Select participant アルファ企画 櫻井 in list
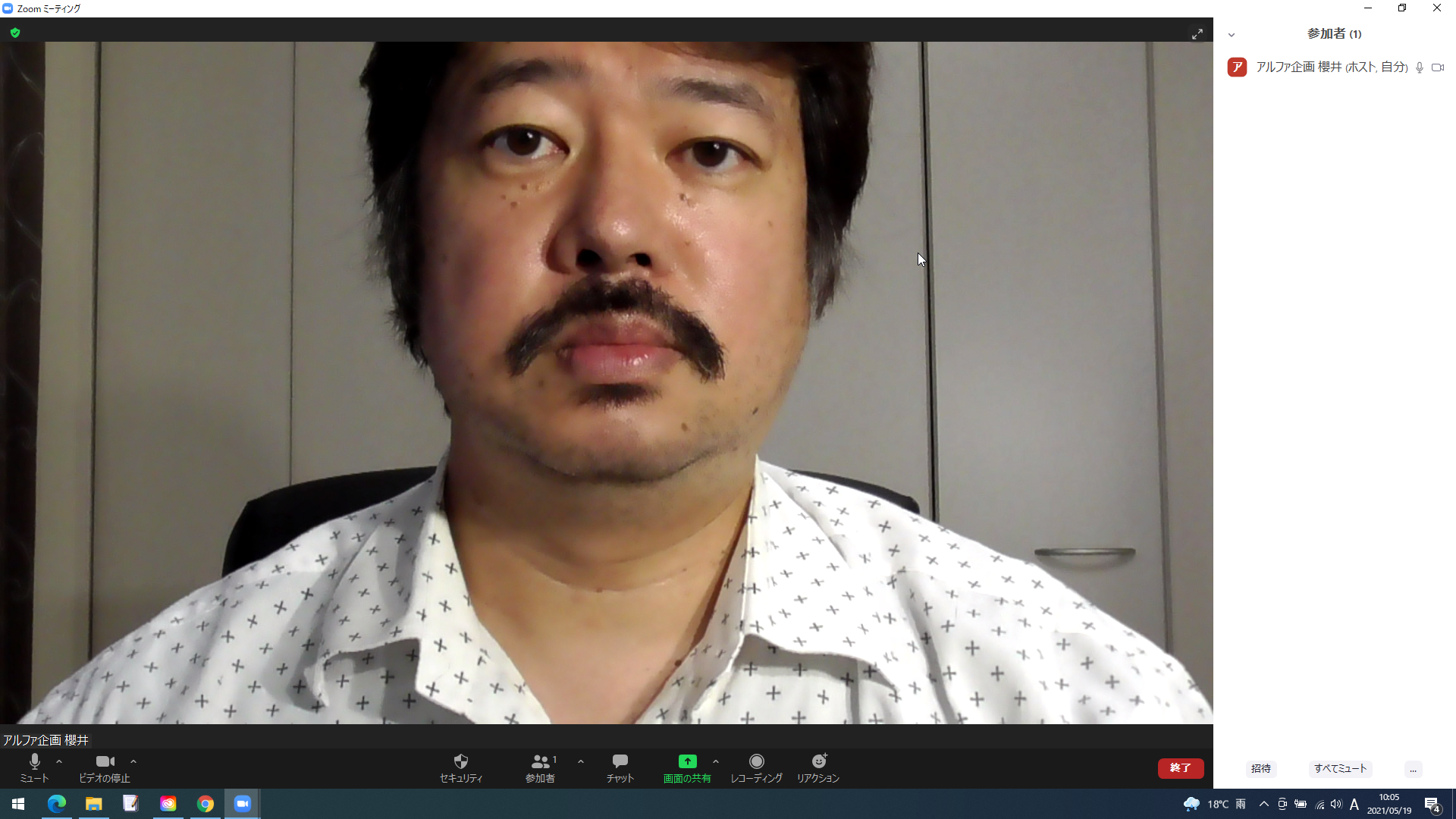 pos(1335,67)
